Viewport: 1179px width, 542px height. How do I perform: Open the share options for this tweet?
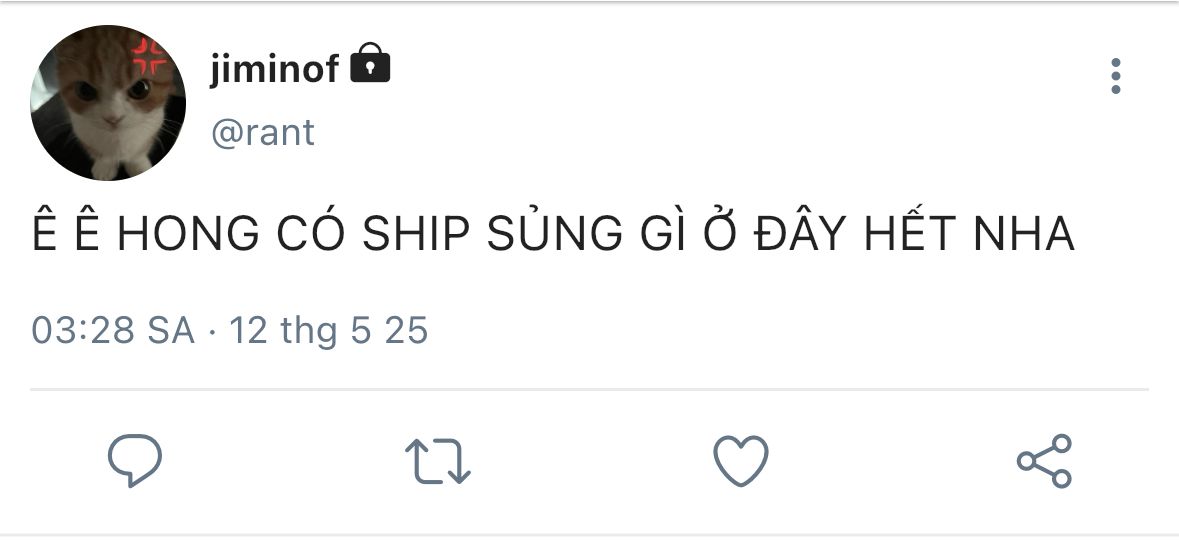(x=1044, y=461)
